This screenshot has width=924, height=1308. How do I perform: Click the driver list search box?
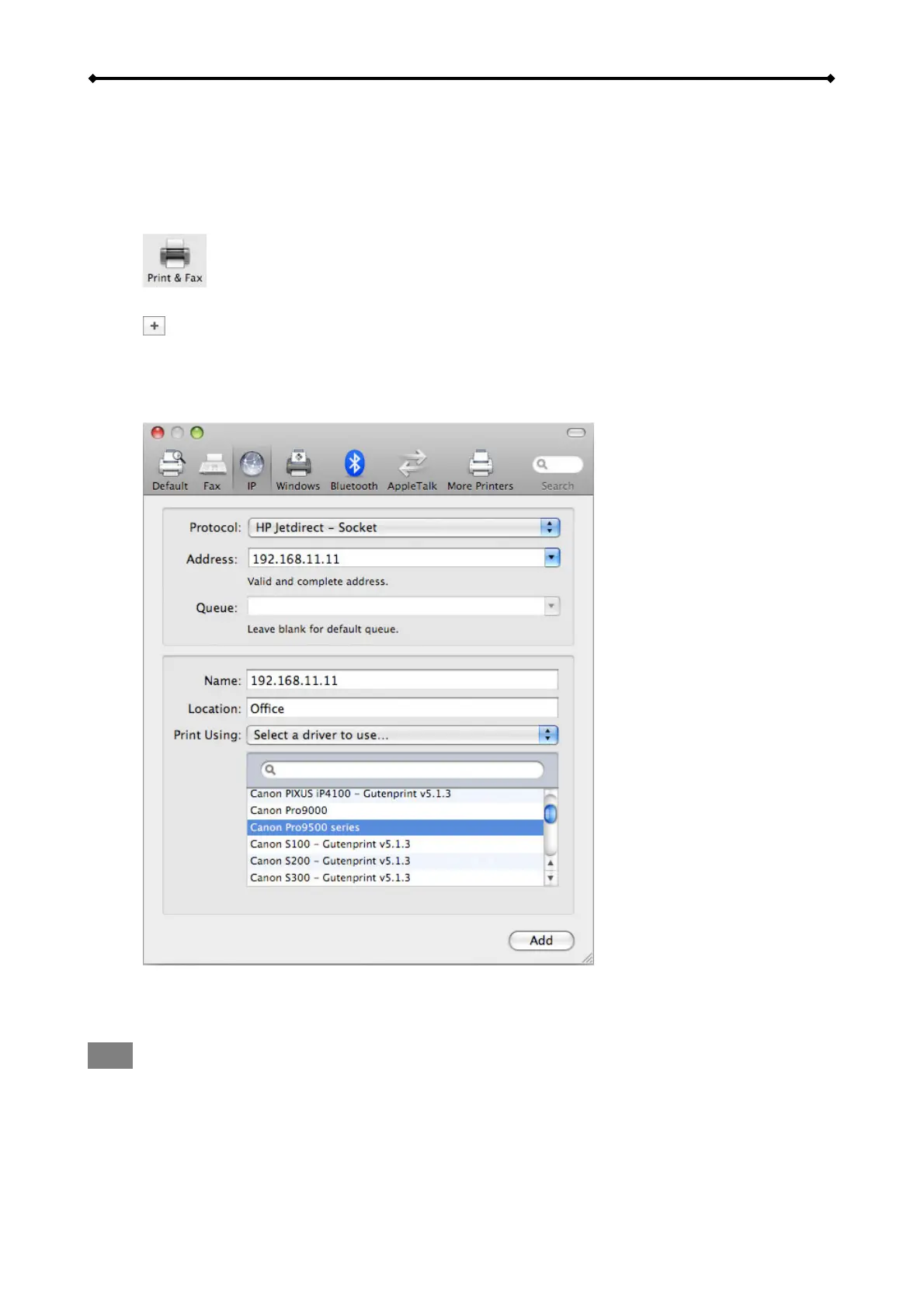[x=402, y=770]
